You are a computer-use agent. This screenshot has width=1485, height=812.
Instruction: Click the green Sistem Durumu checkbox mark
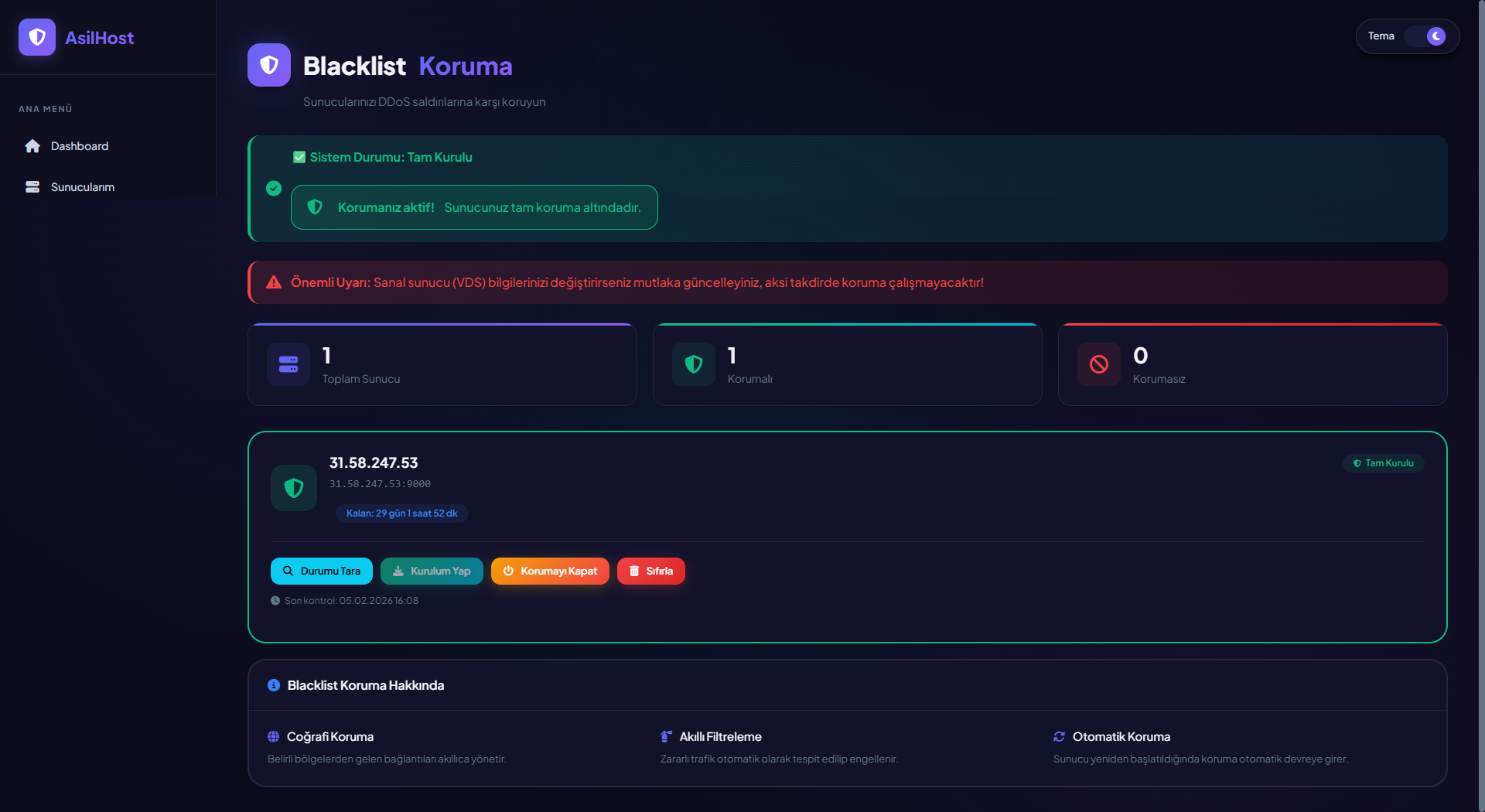click(299, 157)
